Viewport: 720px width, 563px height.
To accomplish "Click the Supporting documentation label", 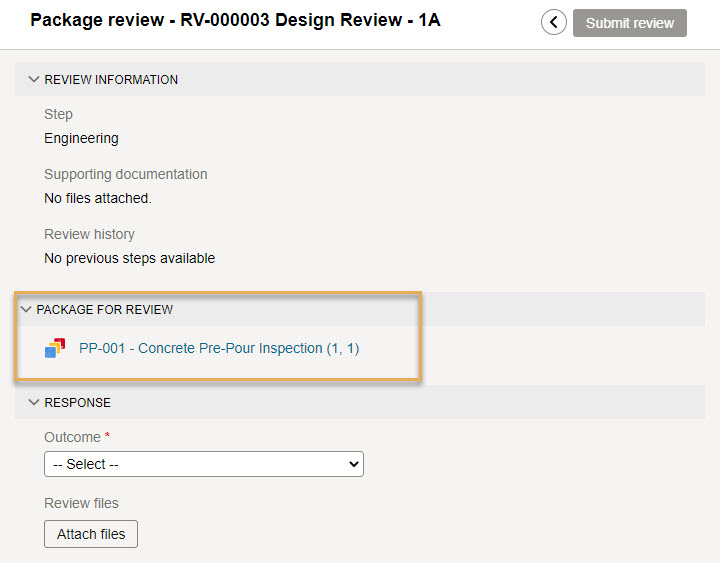I will (126, 175).
